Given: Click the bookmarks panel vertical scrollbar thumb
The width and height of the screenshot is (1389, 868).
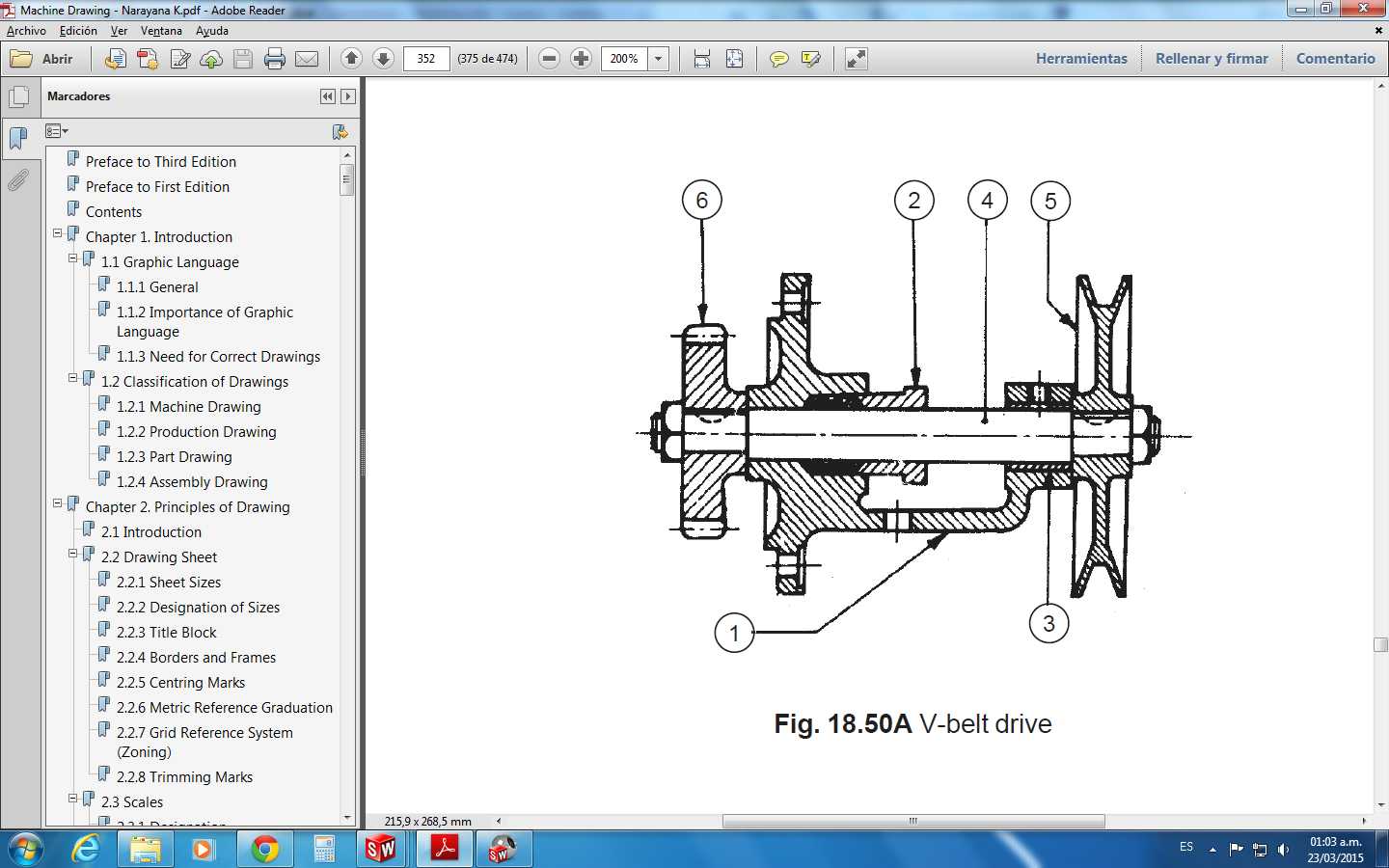Looking at the screenshot, I should tap(347, 179).
